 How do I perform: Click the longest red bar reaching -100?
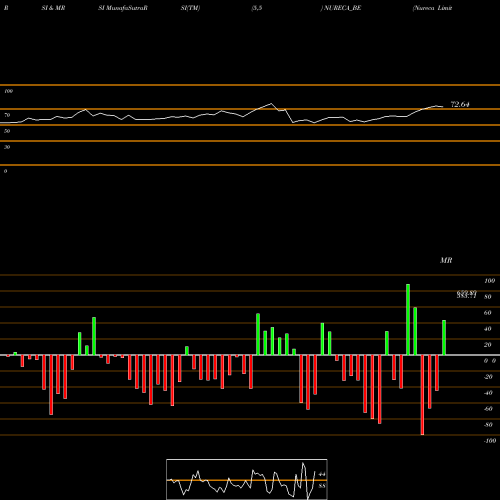422,395
